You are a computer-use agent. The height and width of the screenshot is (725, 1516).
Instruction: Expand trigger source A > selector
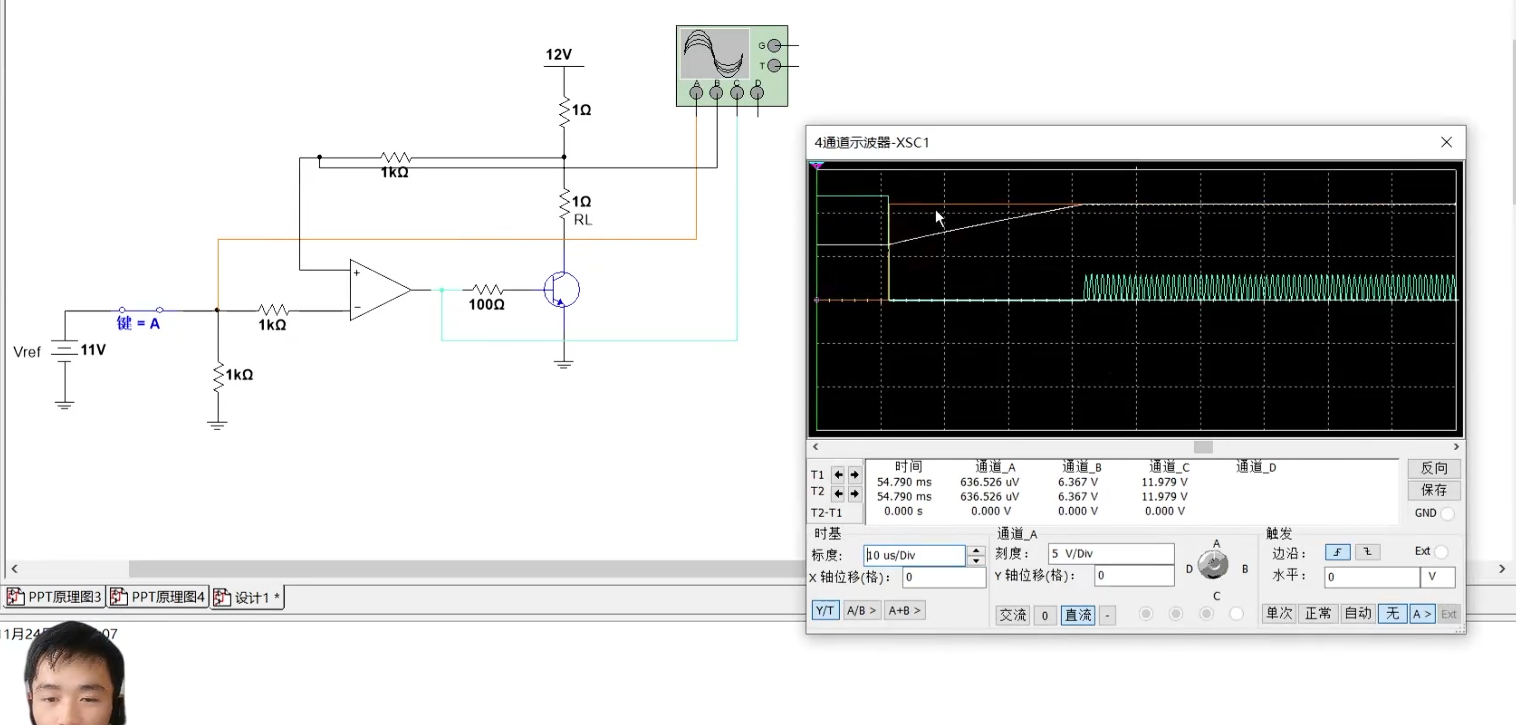click(1422, 614)
